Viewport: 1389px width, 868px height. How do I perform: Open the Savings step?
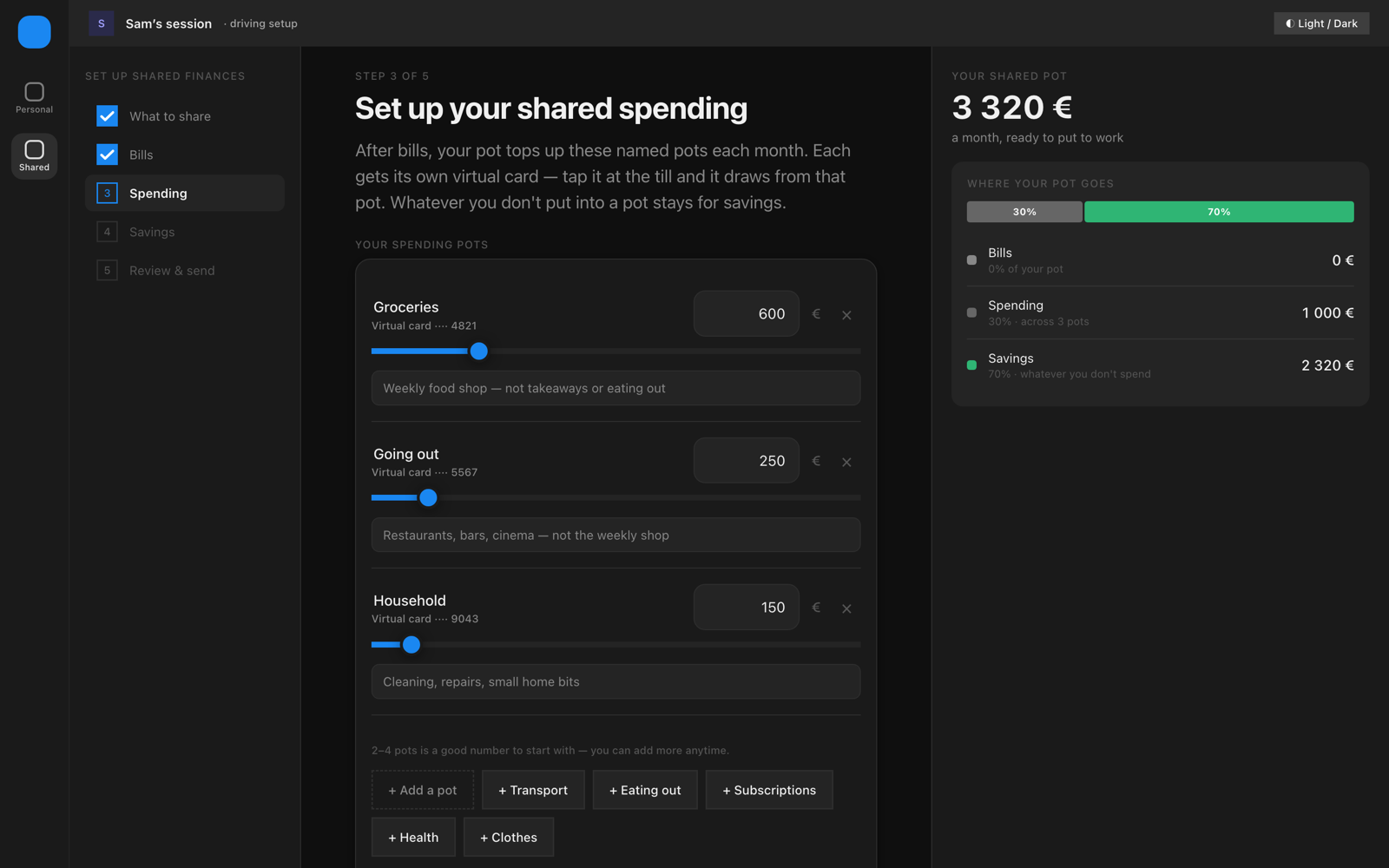(x=185, y=232)
